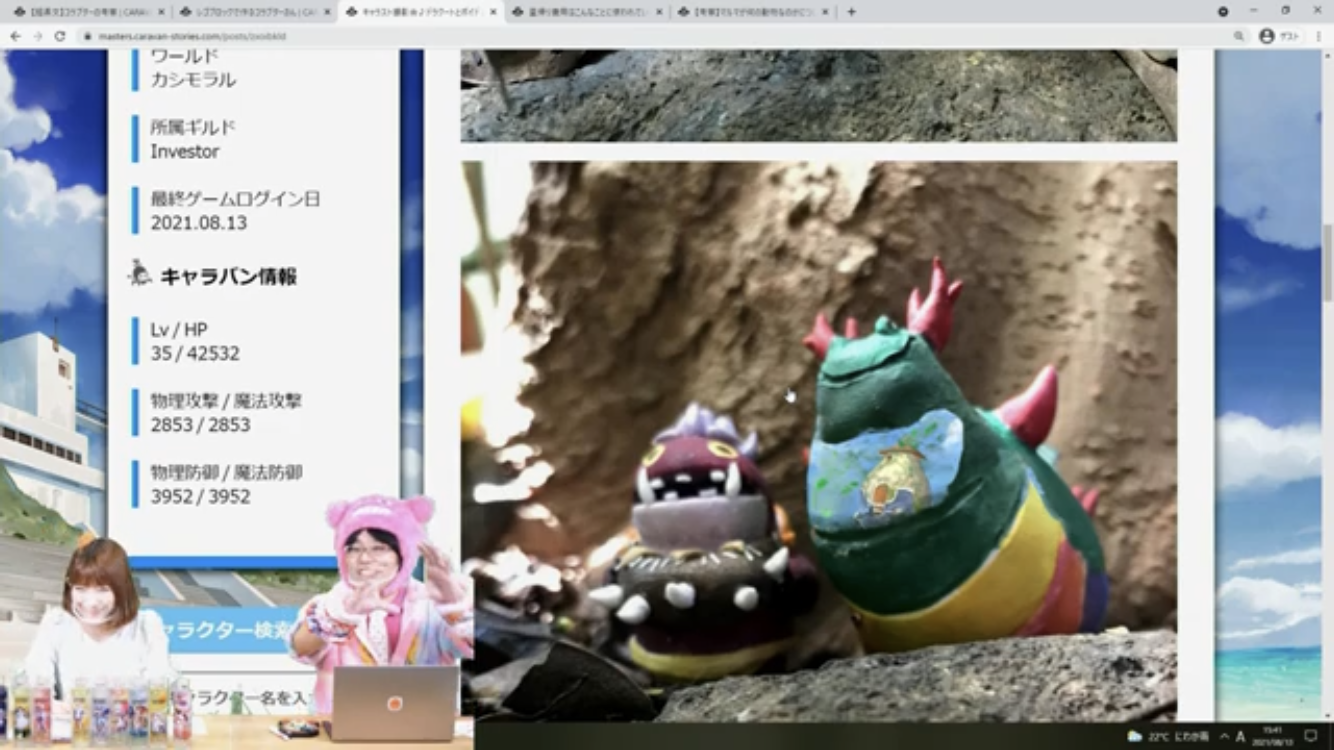Click the 35 / 42532 value
Image resolution: width=1334 pixels, height=750 pixels.
[195, 353]
